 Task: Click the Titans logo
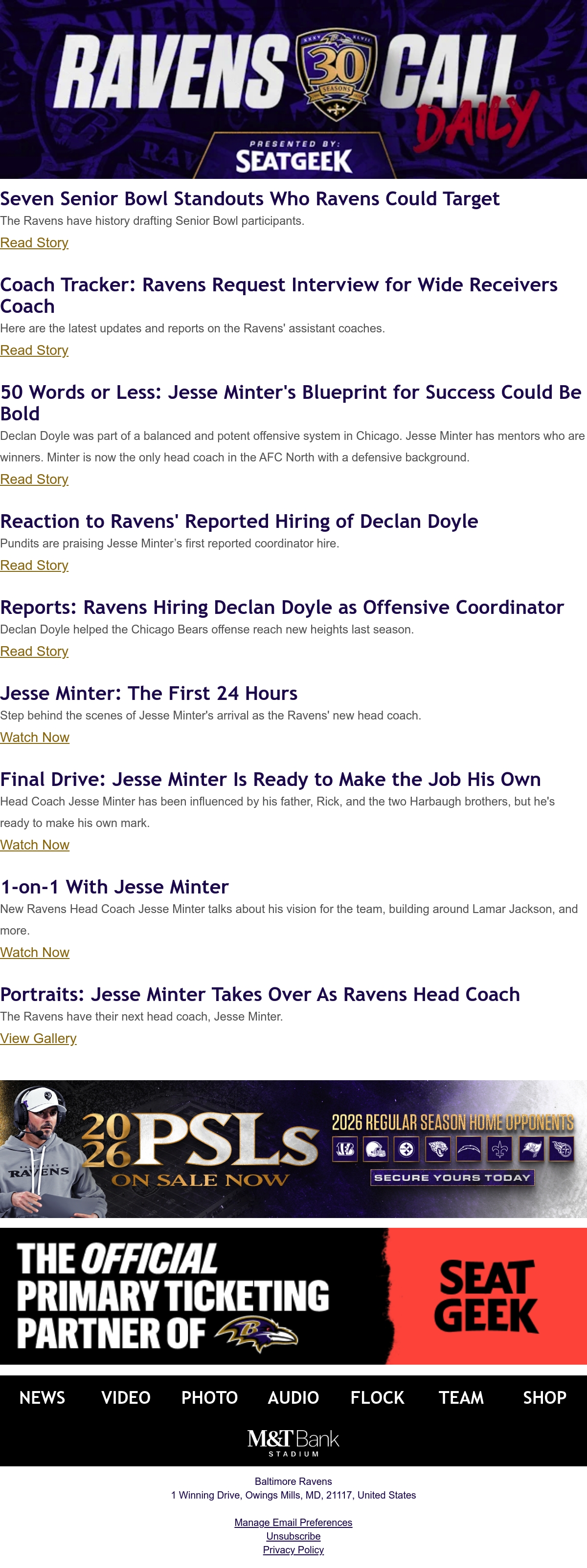coord(562,1149)
